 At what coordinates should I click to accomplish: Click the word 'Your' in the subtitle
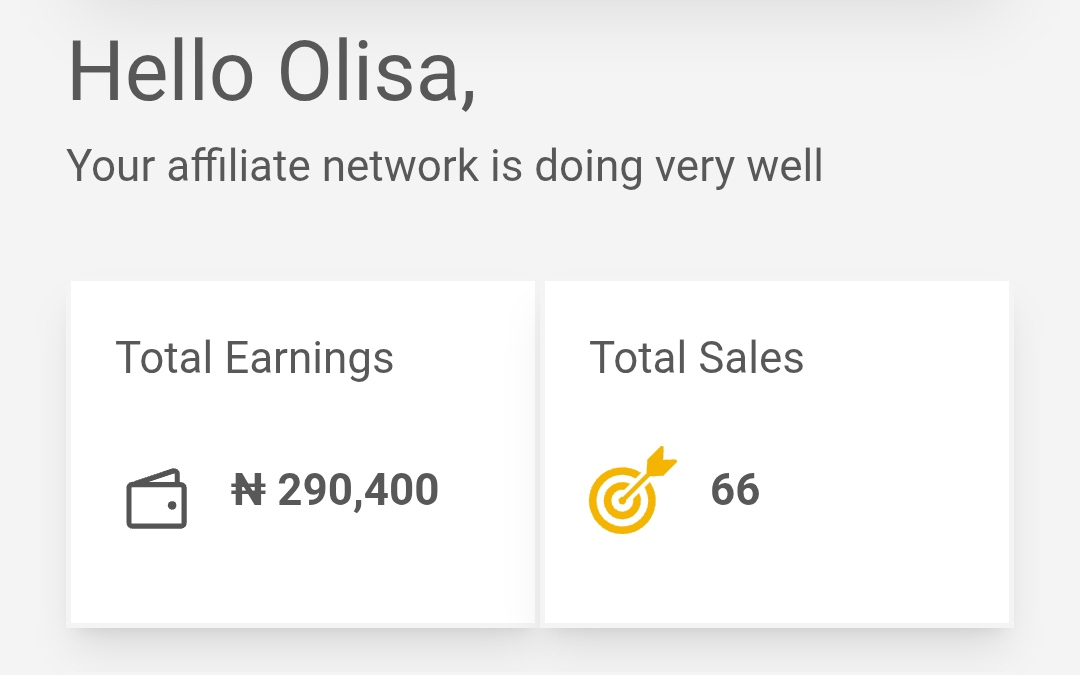point(111,166)
